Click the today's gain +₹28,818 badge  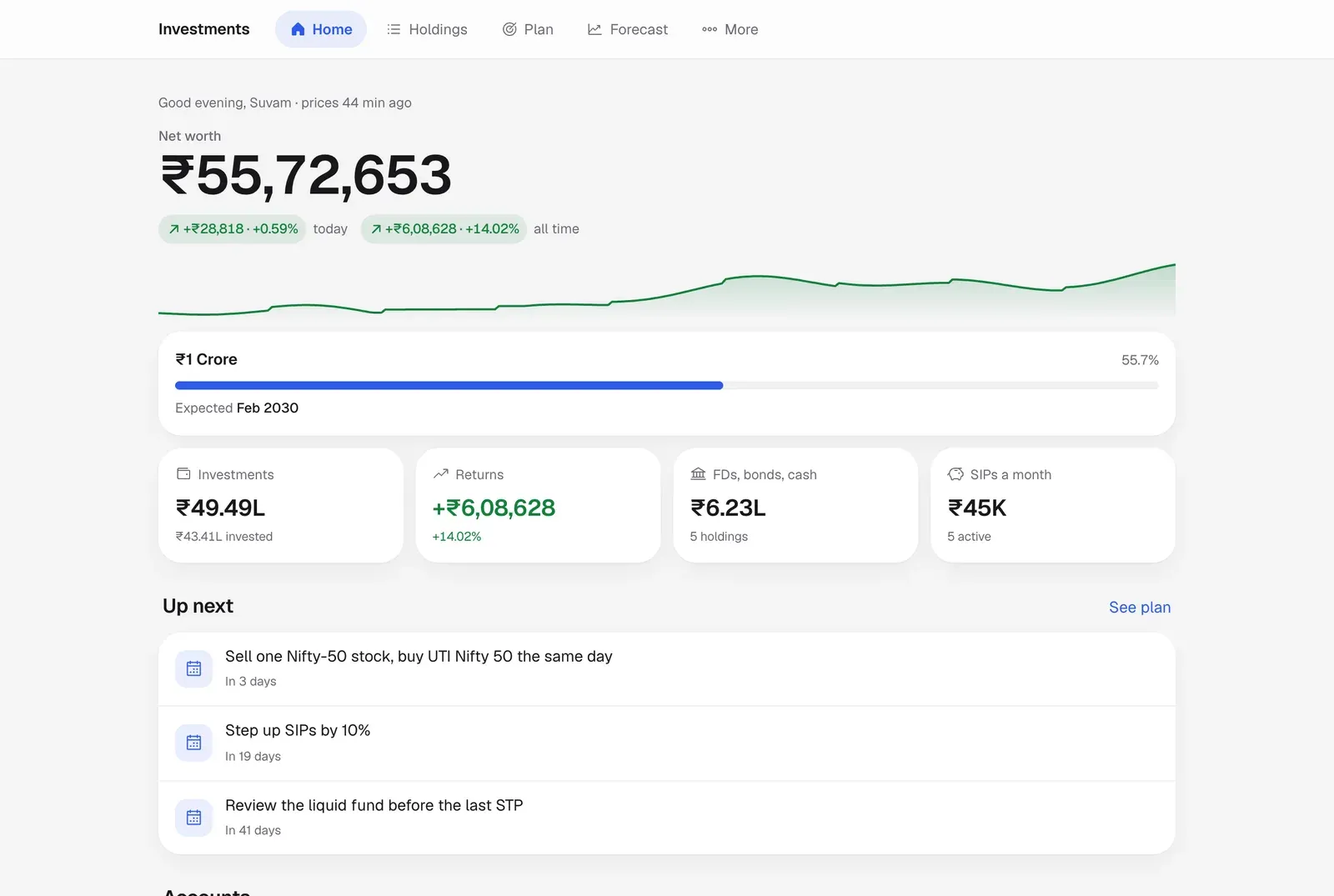click(232, 229)
